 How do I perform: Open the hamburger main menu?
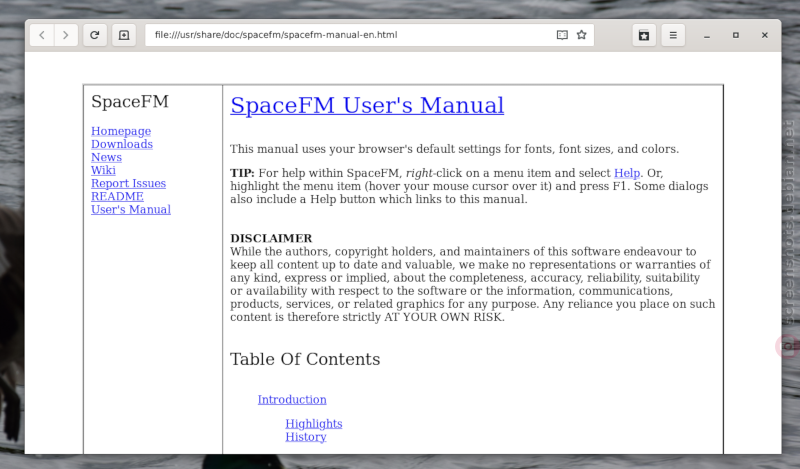[x=673, y=35]
